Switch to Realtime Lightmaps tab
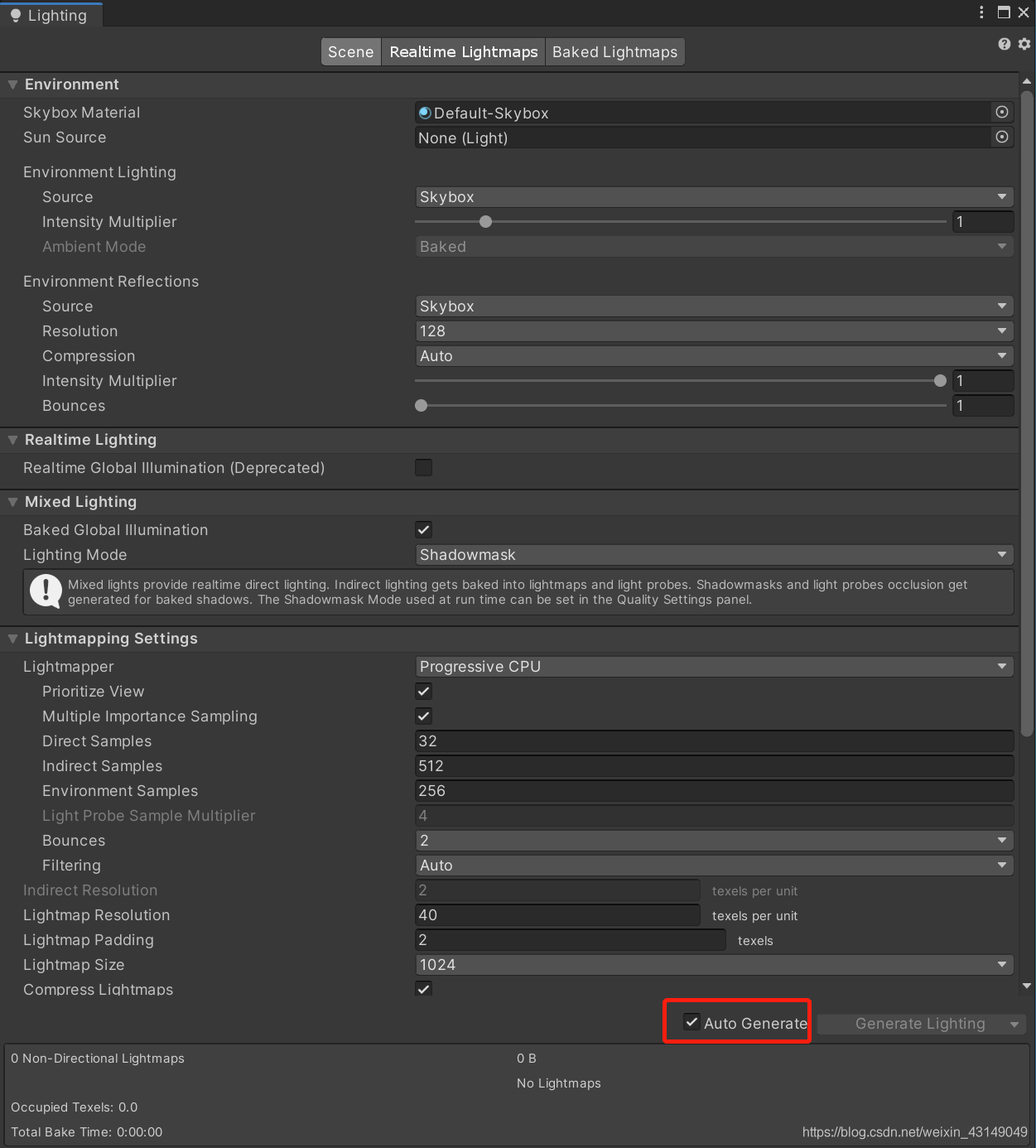Viewport: 1036px width, 1148px height. [464, 52]
